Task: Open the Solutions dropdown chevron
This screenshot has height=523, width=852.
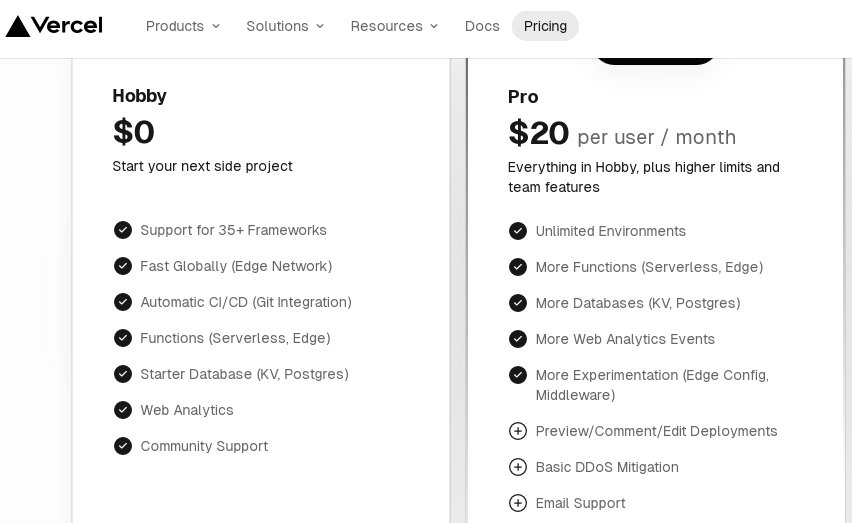Action: tap(320, 26)
